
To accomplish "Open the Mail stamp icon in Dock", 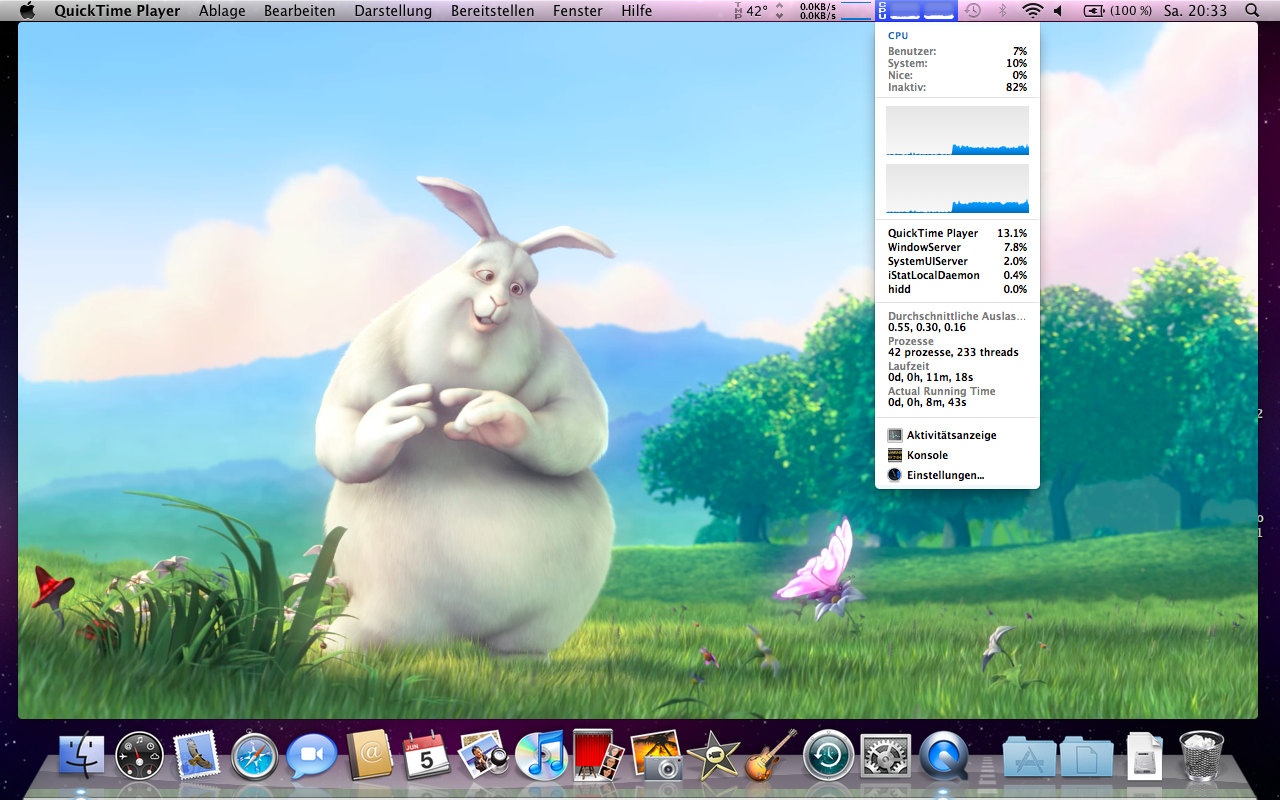I will click(x=196, y=755).
